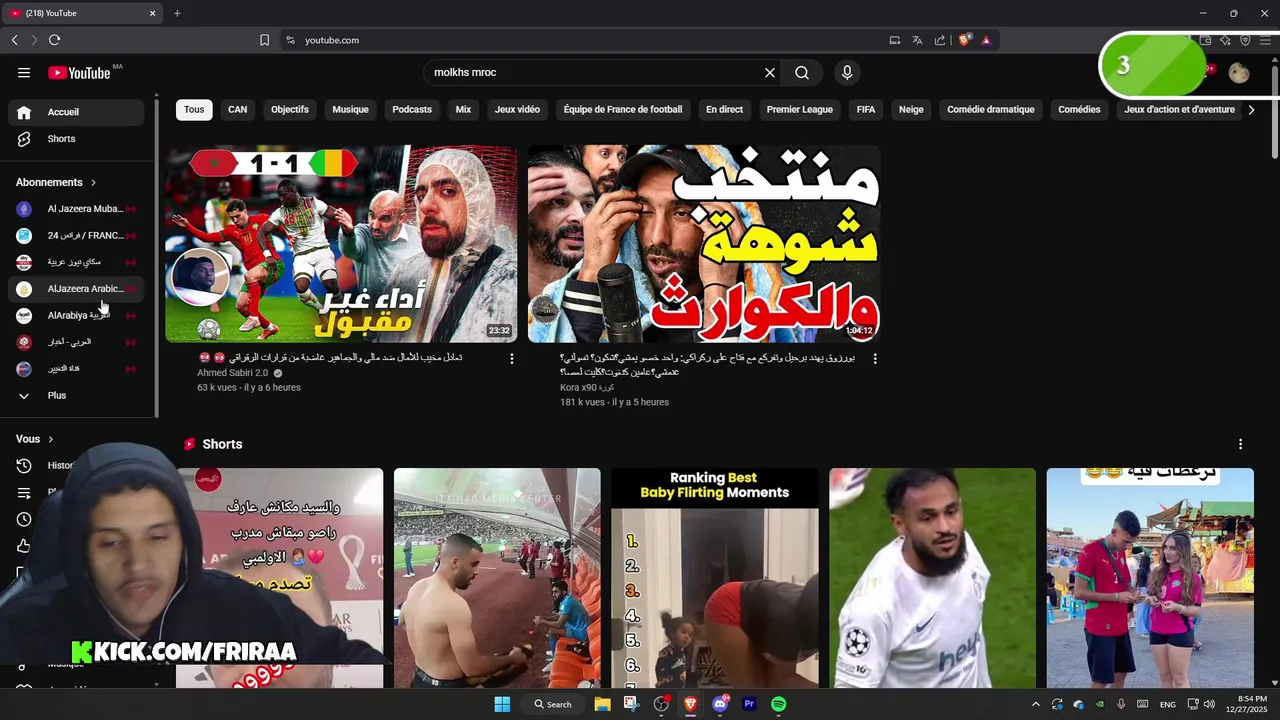Open the profile avatar menu

click(x=1239, y=72)
